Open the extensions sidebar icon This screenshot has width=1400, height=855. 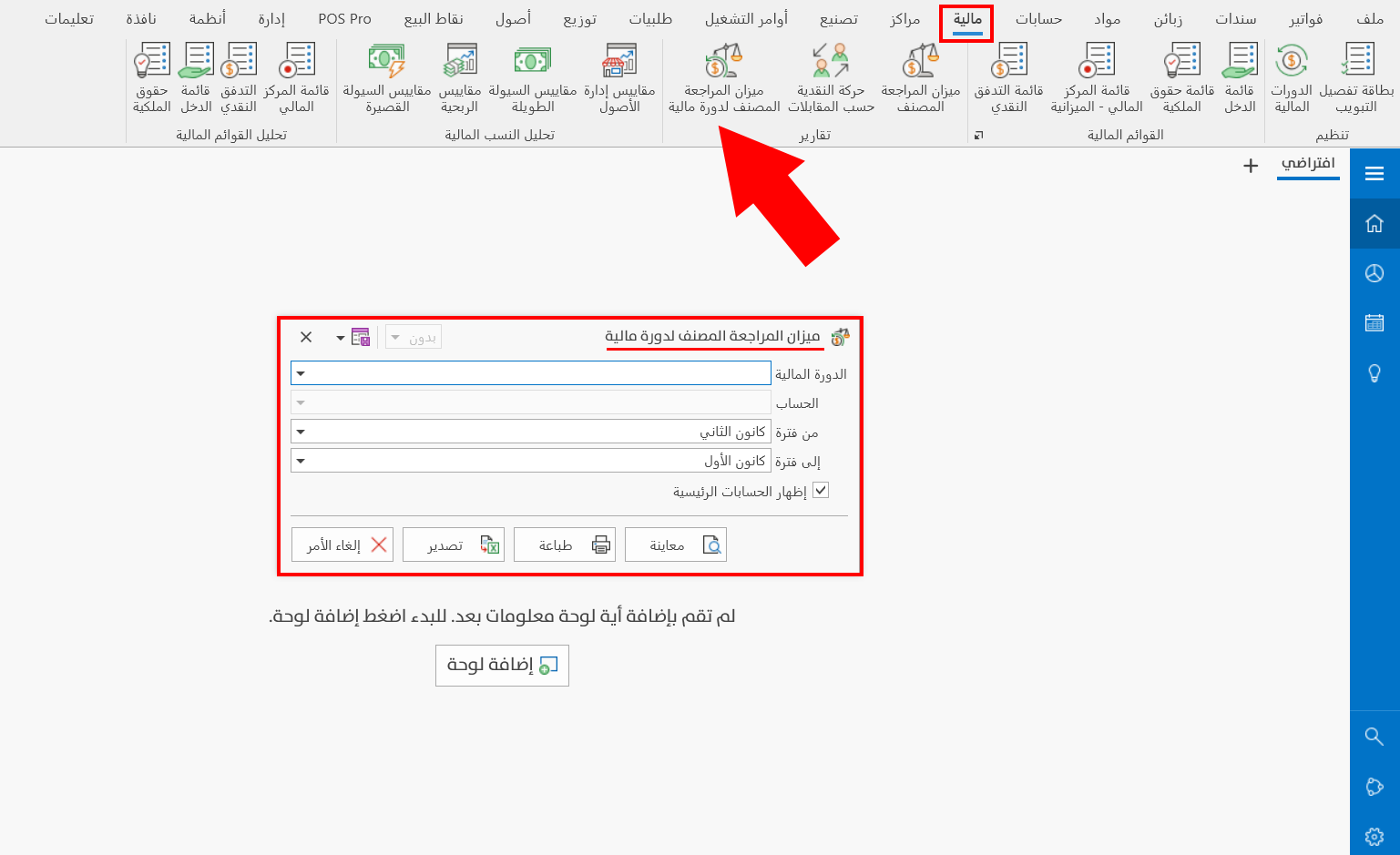pos(1374,787)
